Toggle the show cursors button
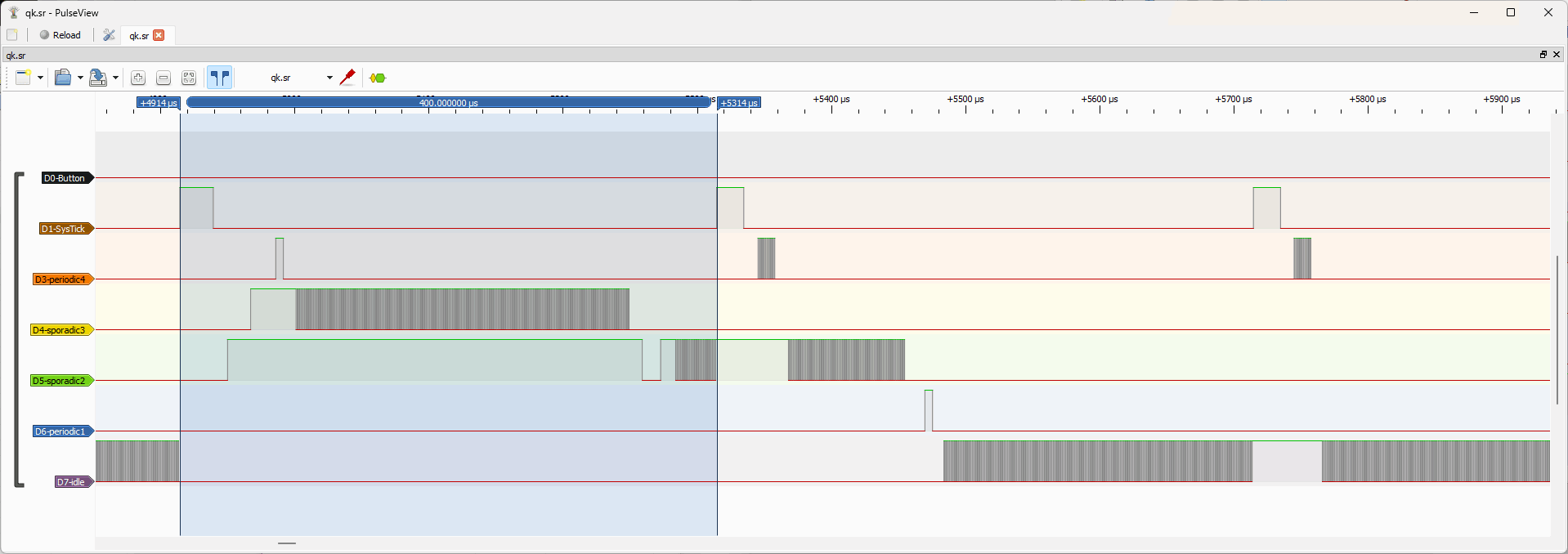Screen dimensions: 1568x554 pyautogui.click(x=220, y=78)
